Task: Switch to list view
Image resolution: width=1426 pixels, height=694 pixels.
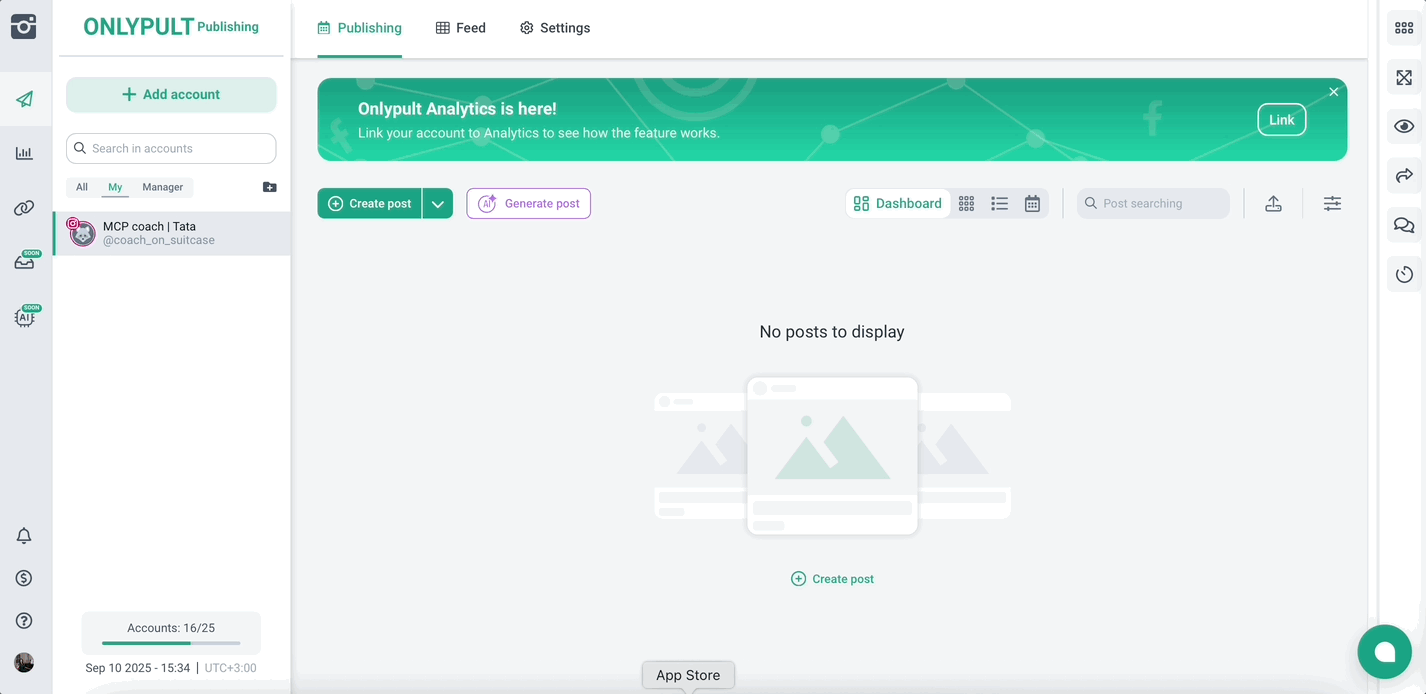Action: 999,203
